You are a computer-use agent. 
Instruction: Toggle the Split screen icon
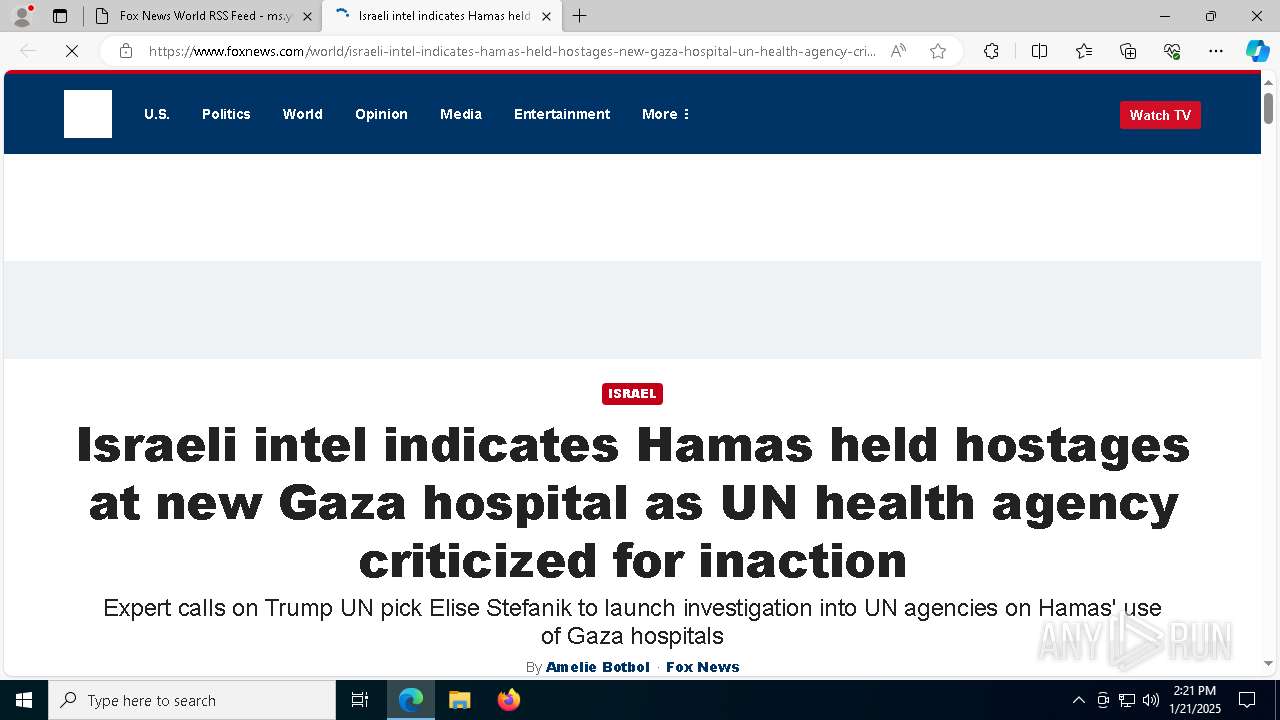click(x=1039, y=51)
